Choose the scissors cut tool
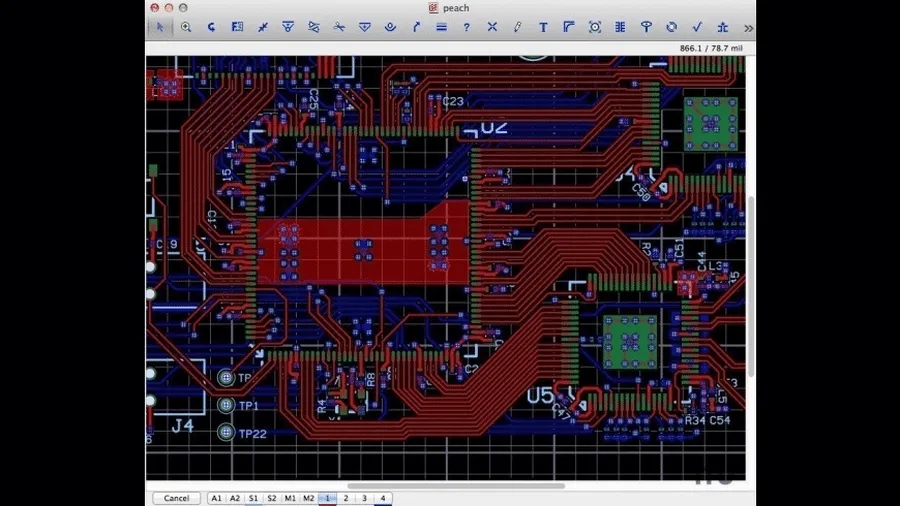The height and width of the screenshot is (506, 900). pos(339,27)
